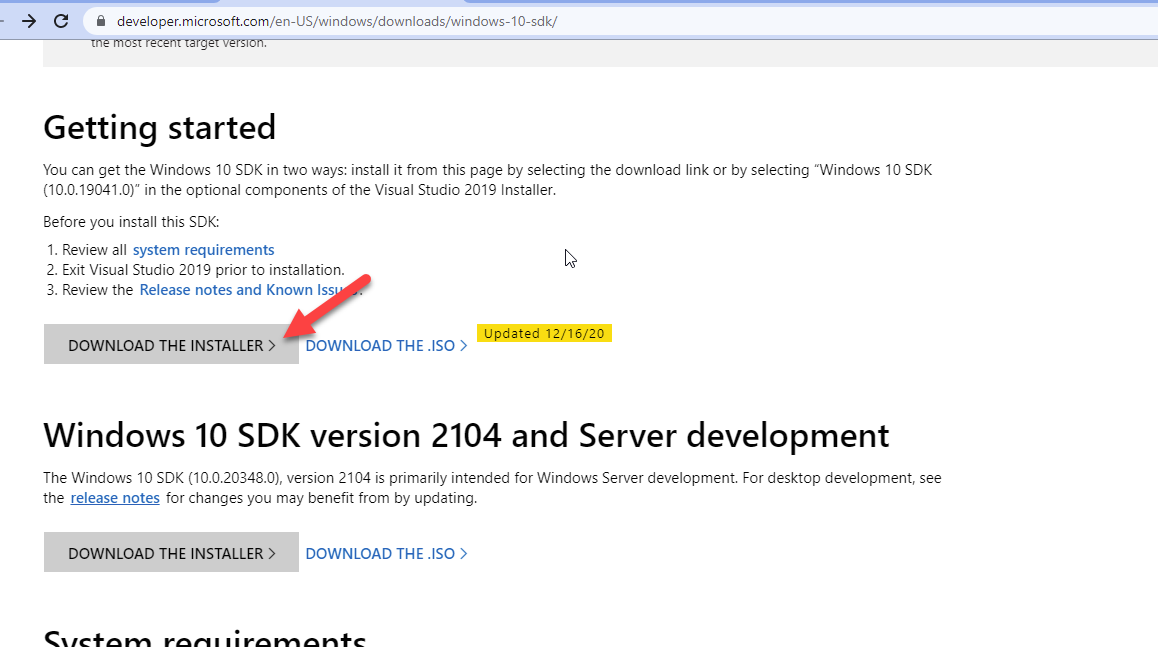The width and height of the screenshot is (1158, 647).
Task: Focus the address bar URL
Action: pyautogui.click(x=336, y=21)
